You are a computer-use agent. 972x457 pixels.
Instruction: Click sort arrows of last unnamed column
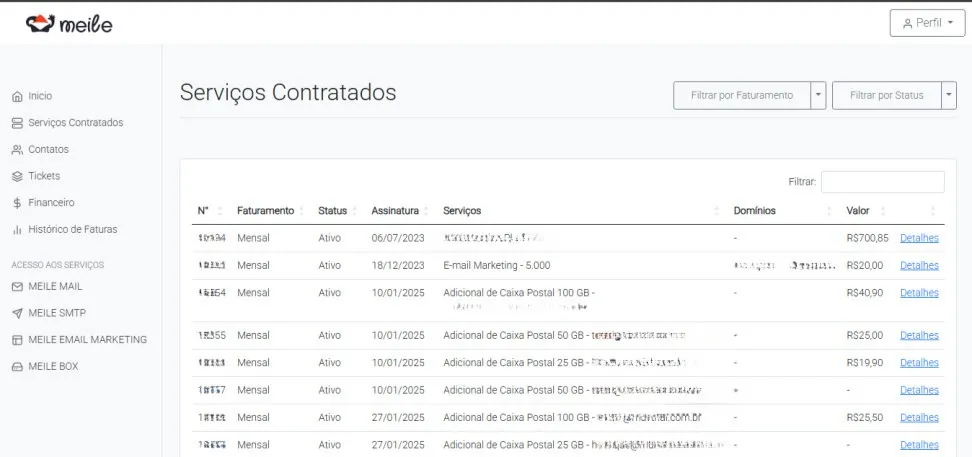(932, 211)
